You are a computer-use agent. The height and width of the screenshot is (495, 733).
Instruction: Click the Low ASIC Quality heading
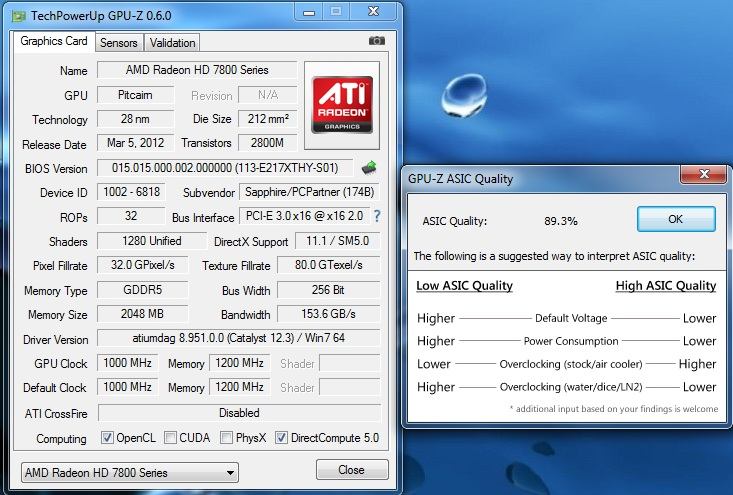pyautogui.click(x=465, y=286)
